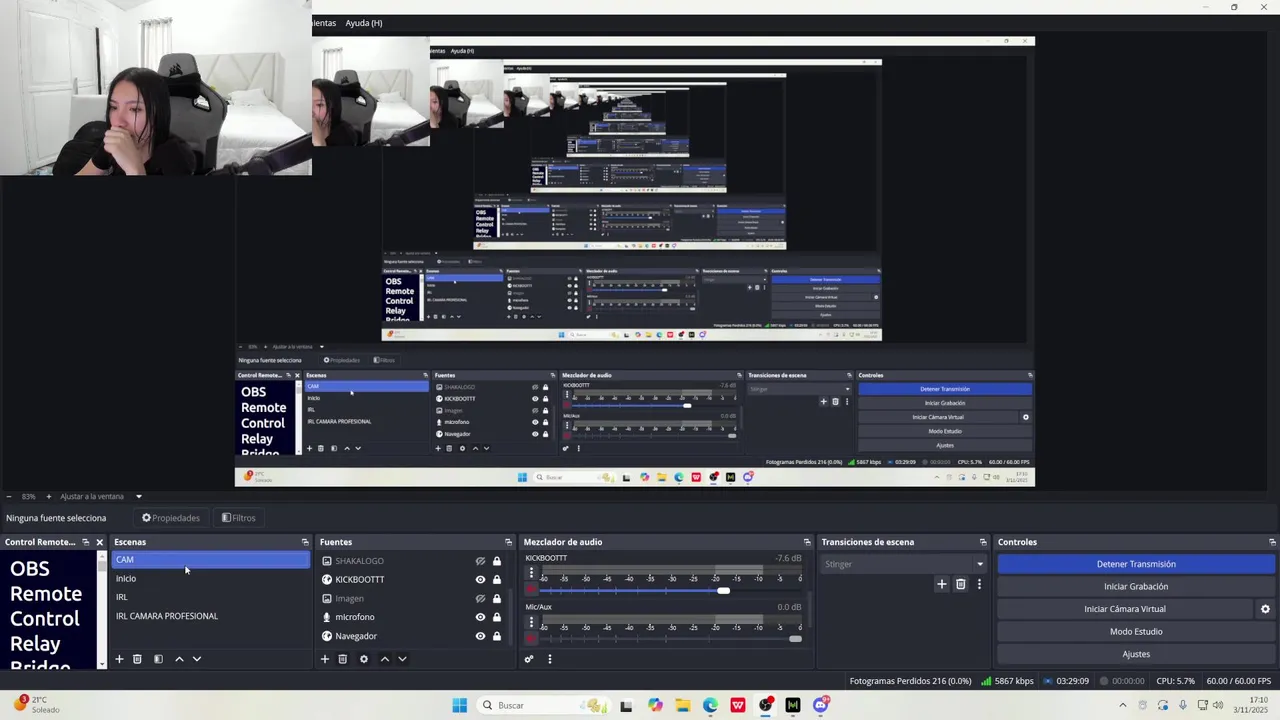
Task: Open File Explorer from taskbar
Action: tap(683, 705)
